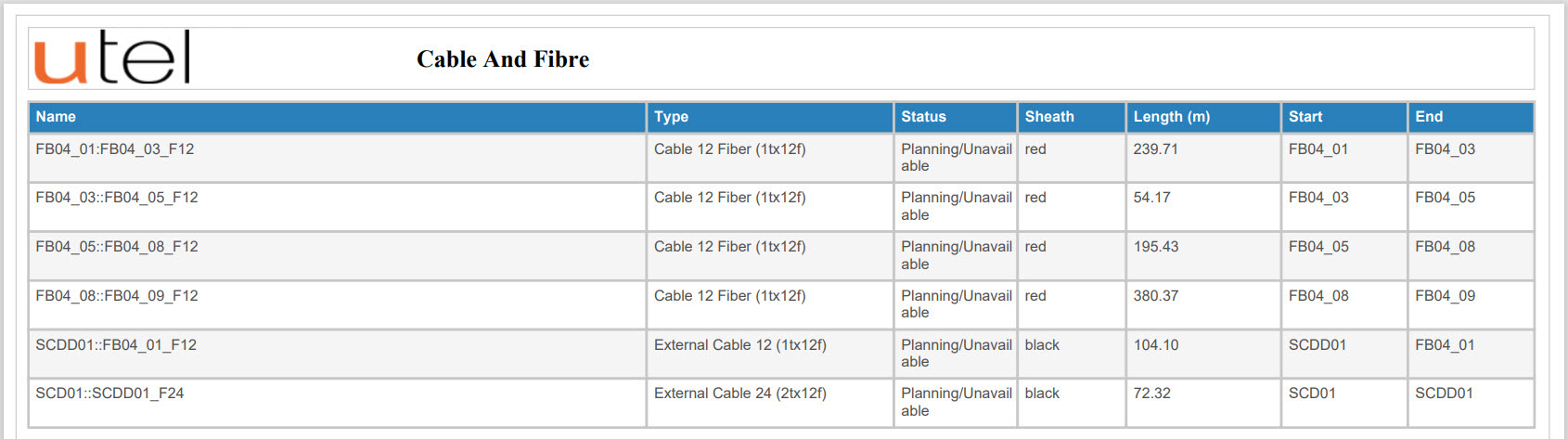Viewport: 1568px width, 439px height.
Task: Click the utel logo
Action: click(x=112, y=58)
